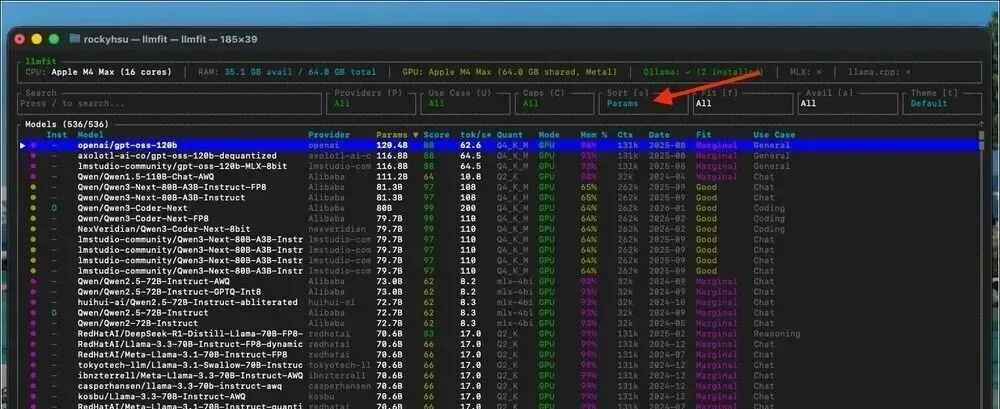The width and height of the screenshot is (1000, 409).
Task: Click the Reasoning use case cell
Action: coord(777,334)
